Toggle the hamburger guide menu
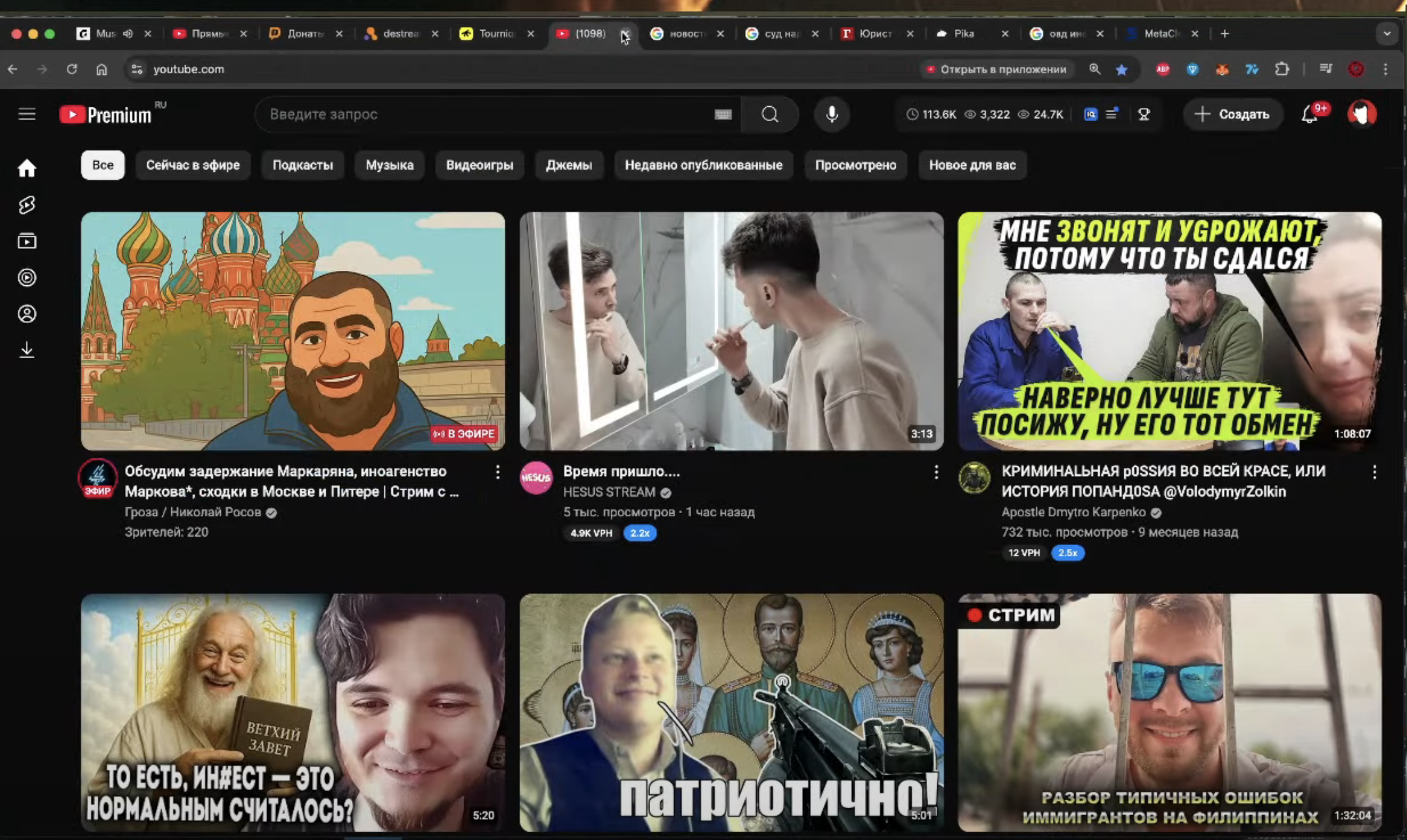This screenshot has height=840, width=1407. tap(27, 115)
